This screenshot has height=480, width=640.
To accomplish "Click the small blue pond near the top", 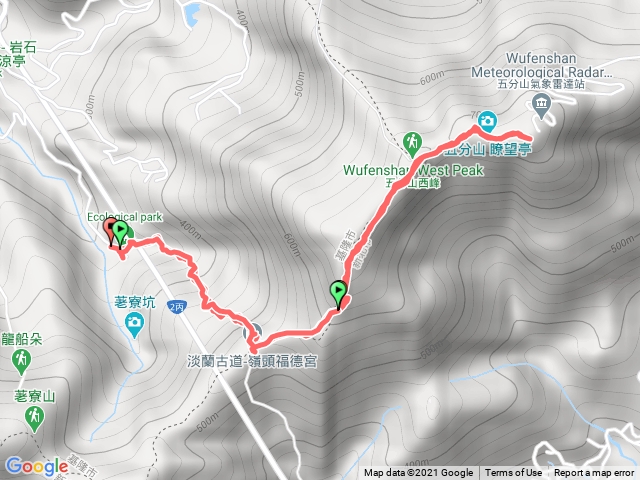I will pos(192,15).
